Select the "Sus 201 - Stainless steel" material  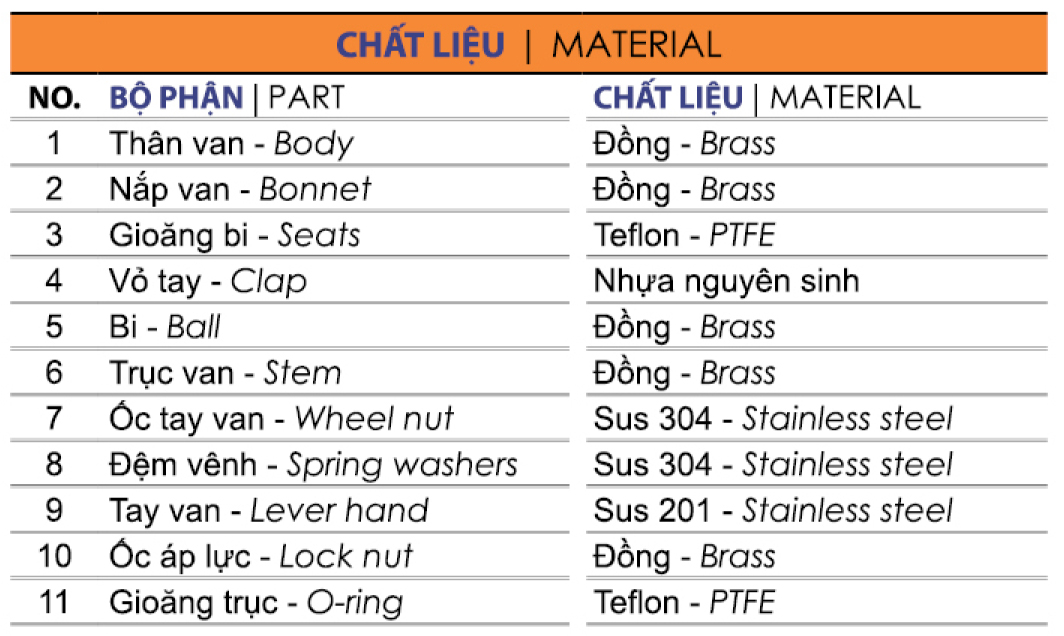[x=773, y=510]
